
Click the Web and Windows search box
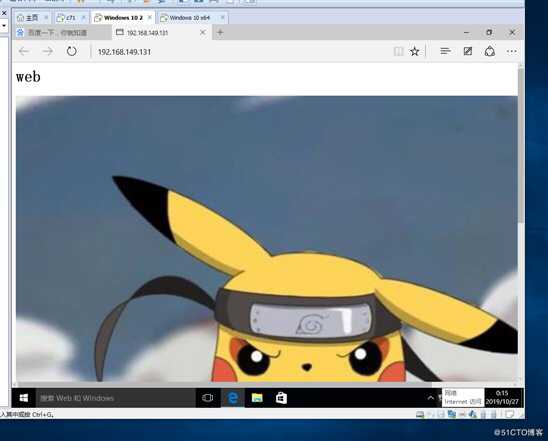pos(116,398)
